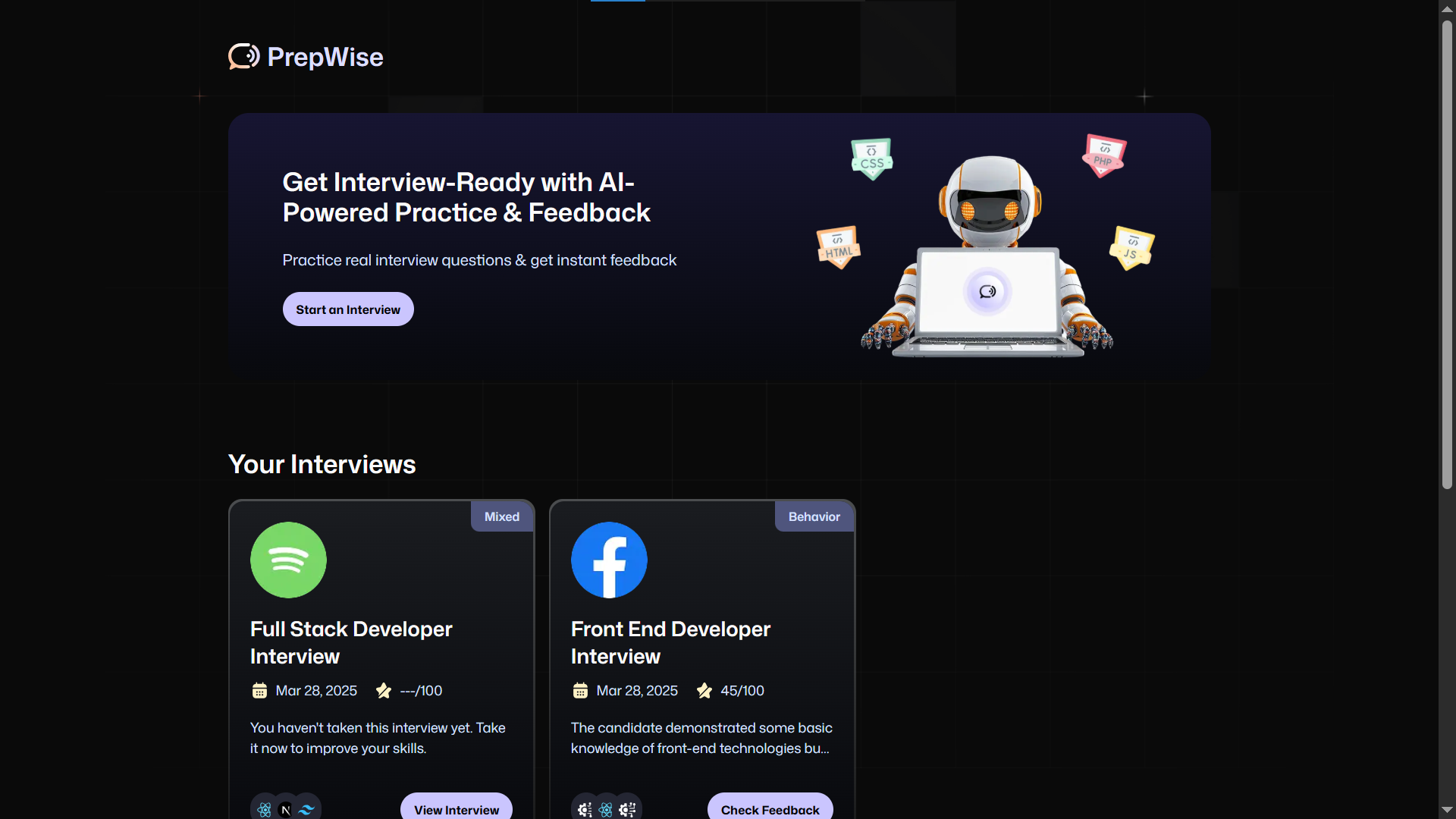The width and height of the screenshot is (1456, 819).
Task: Click the first gear icon on Front End card
Action: point(584,809)
